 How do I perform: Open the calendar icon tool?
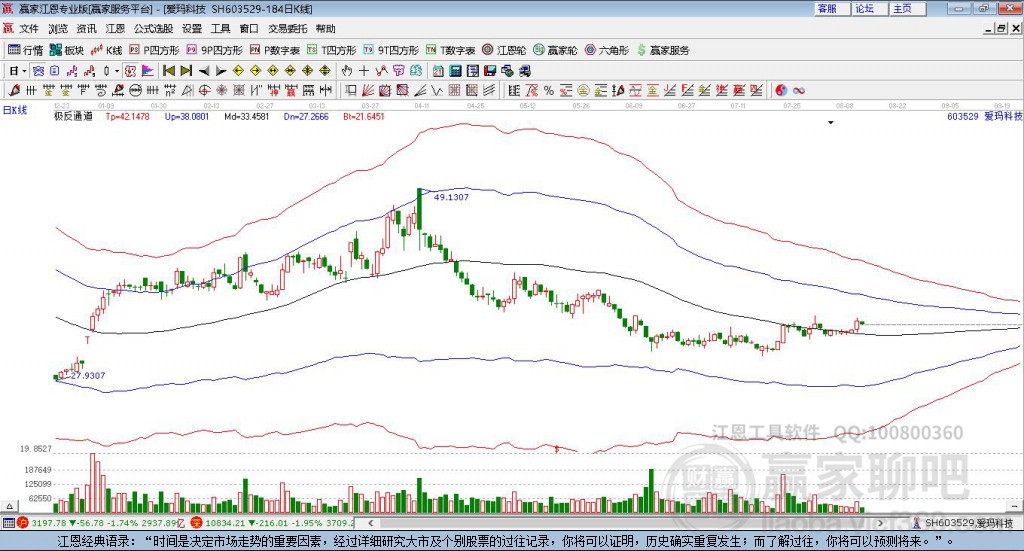tap(438, 71)
